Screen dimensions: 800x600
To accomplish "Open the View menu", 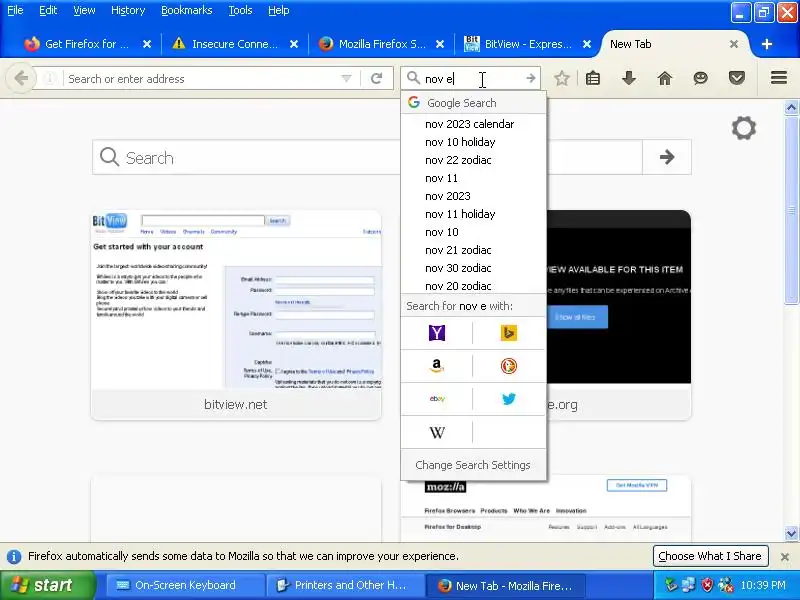I will click(x=84, y=10).
